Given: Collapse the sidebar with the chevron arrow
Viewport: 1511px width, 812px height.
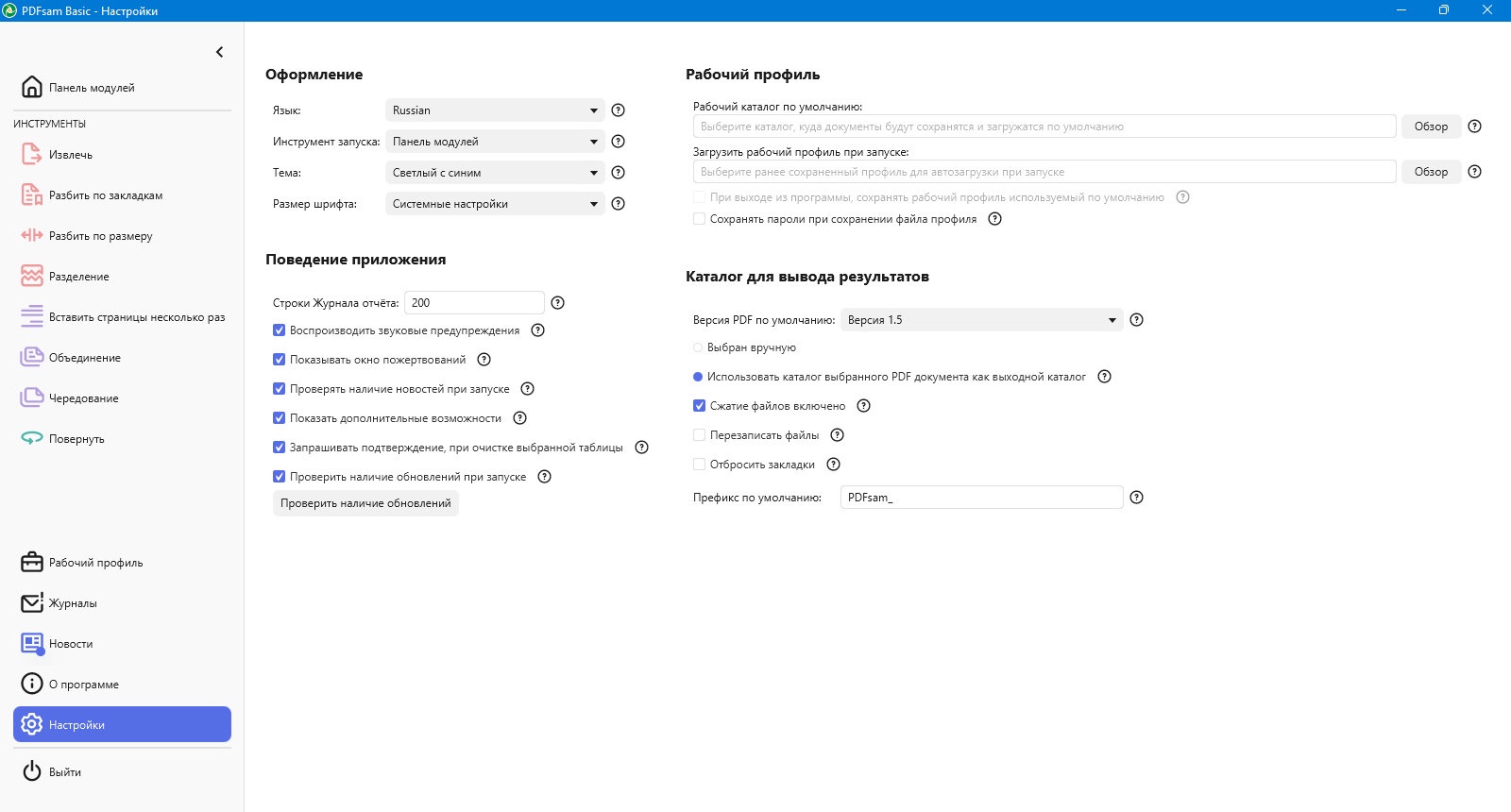Looking at the screenshot, I should pyautogui.click(x=219, y=52).
